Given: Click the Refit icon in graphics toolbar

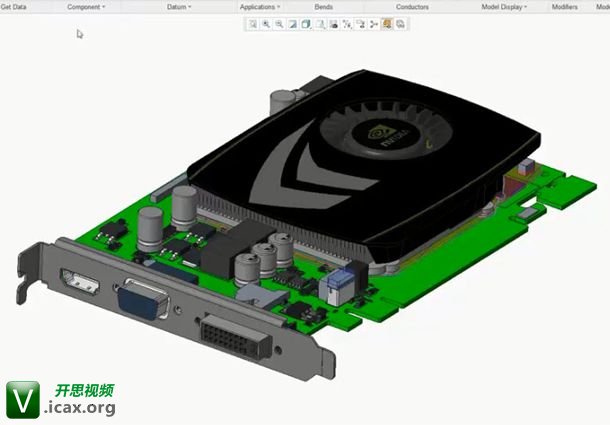Looking at the screenshot, I should tap(253, 24).
